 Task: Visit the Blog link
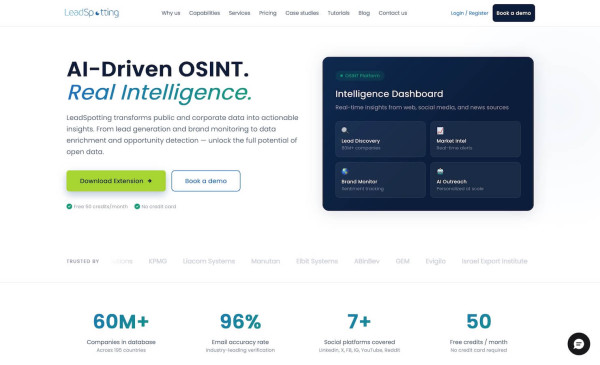coord(364,13)
